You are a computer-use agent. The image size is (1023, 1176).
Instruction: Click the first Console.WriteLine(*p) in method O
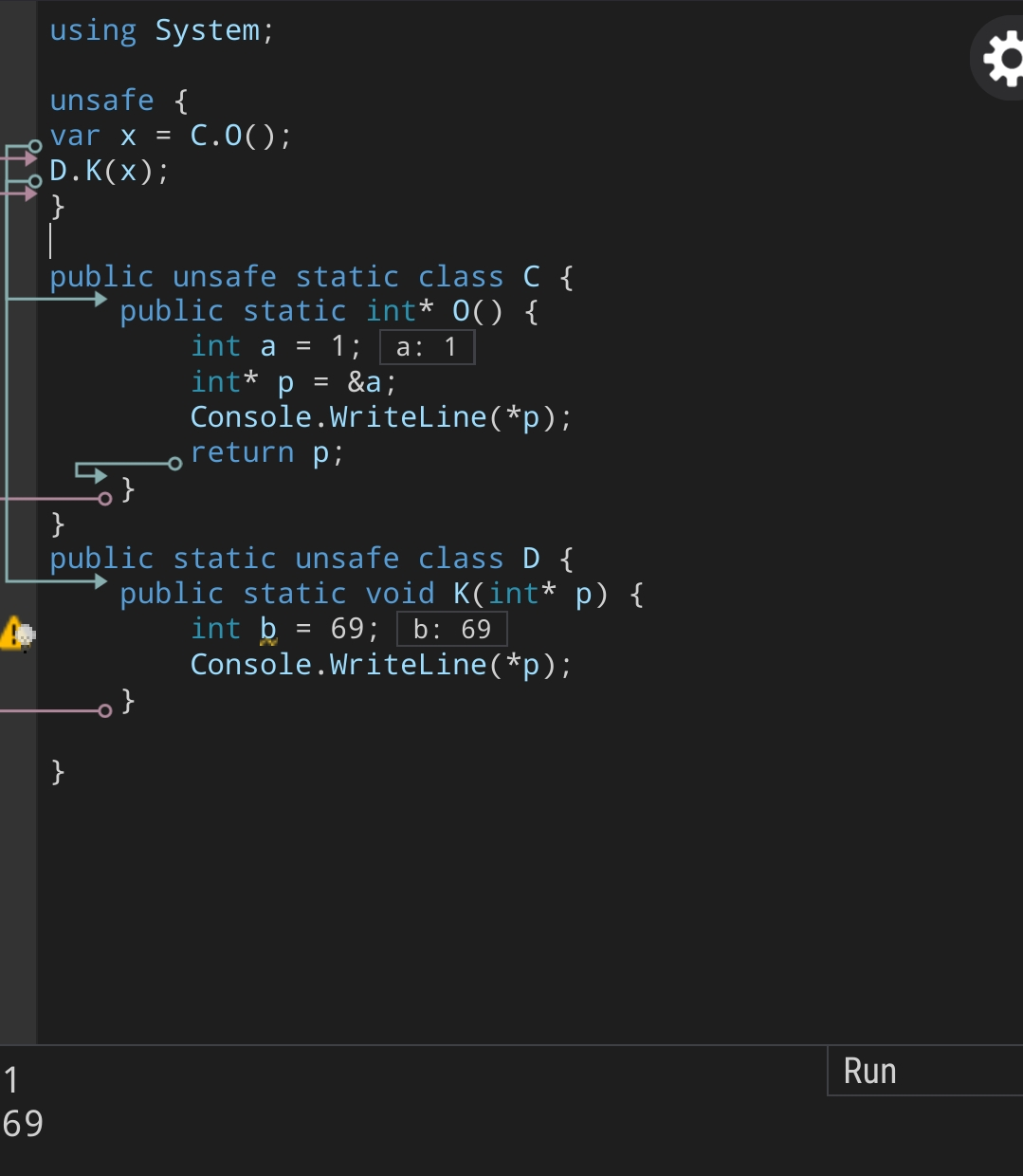point(382,418)
